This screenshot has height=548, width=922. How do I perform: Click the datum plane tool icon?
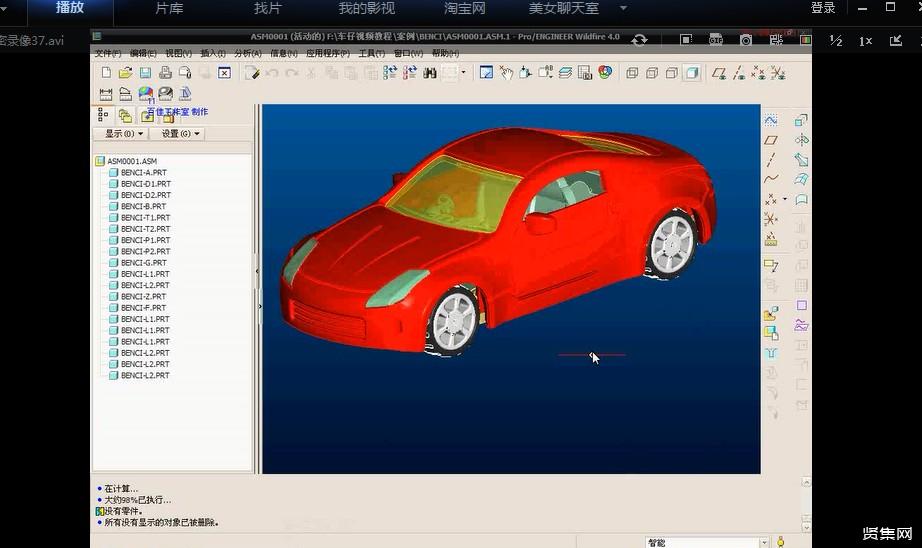coord(771,140)
